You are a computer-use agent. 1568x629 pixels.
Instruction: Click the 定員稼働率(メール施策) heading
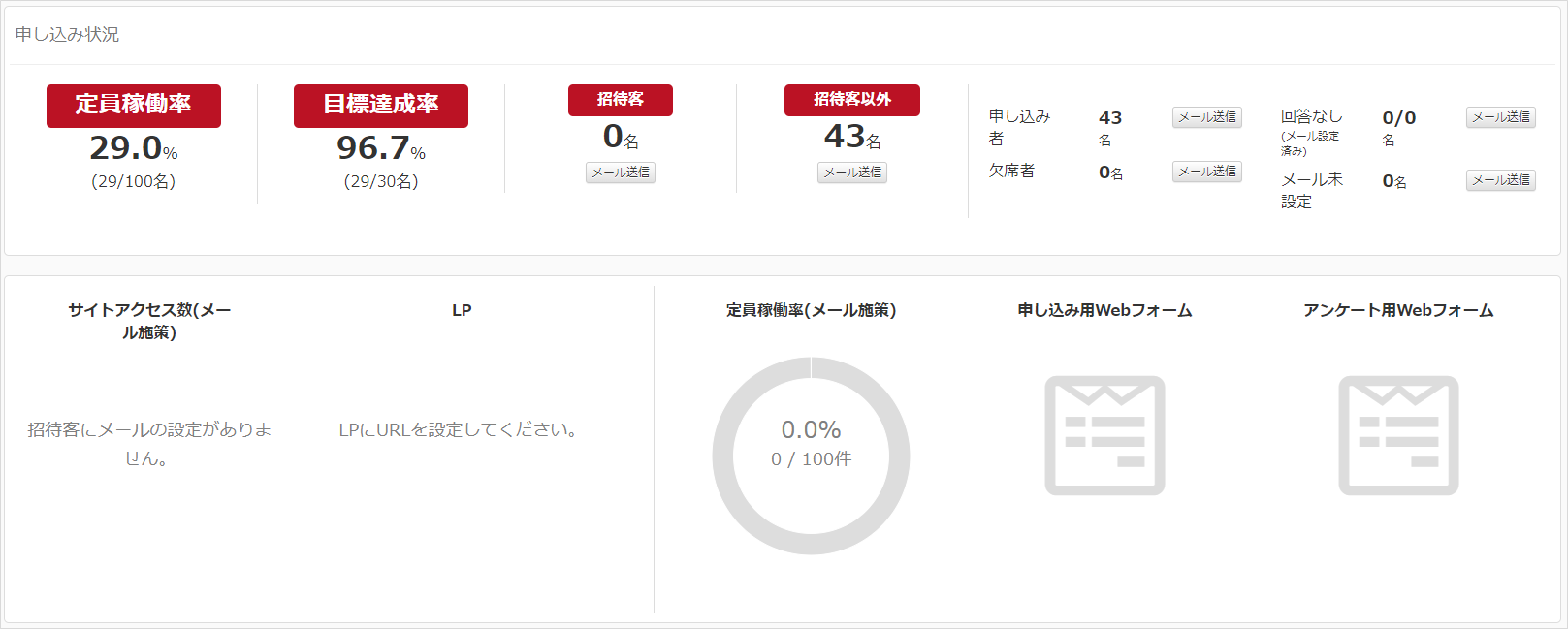pyautogui.click(x=812, y=311)
